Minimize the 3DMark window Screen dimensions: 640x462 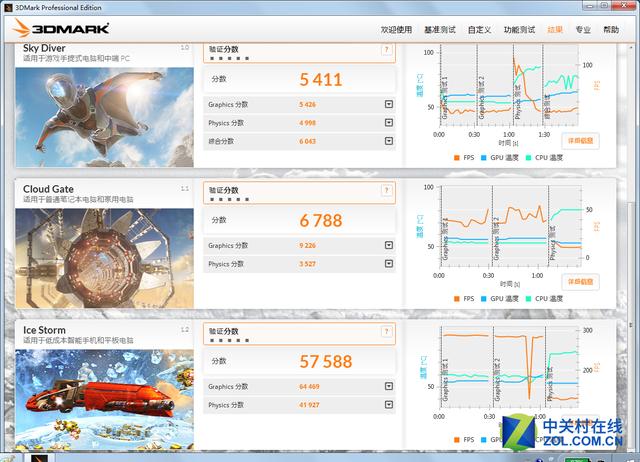(589, 5)
